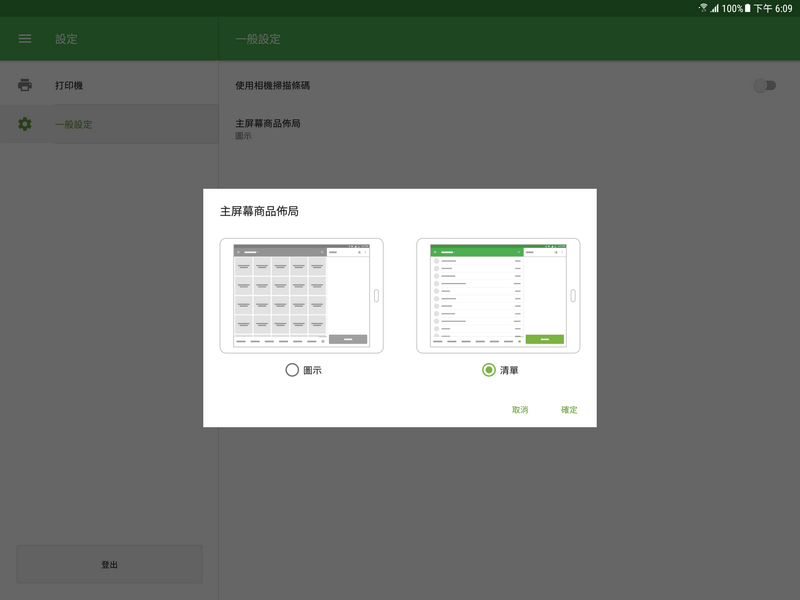
Task: Tap the Wi-Fi status icon
Action: click(x=703, y=8)
